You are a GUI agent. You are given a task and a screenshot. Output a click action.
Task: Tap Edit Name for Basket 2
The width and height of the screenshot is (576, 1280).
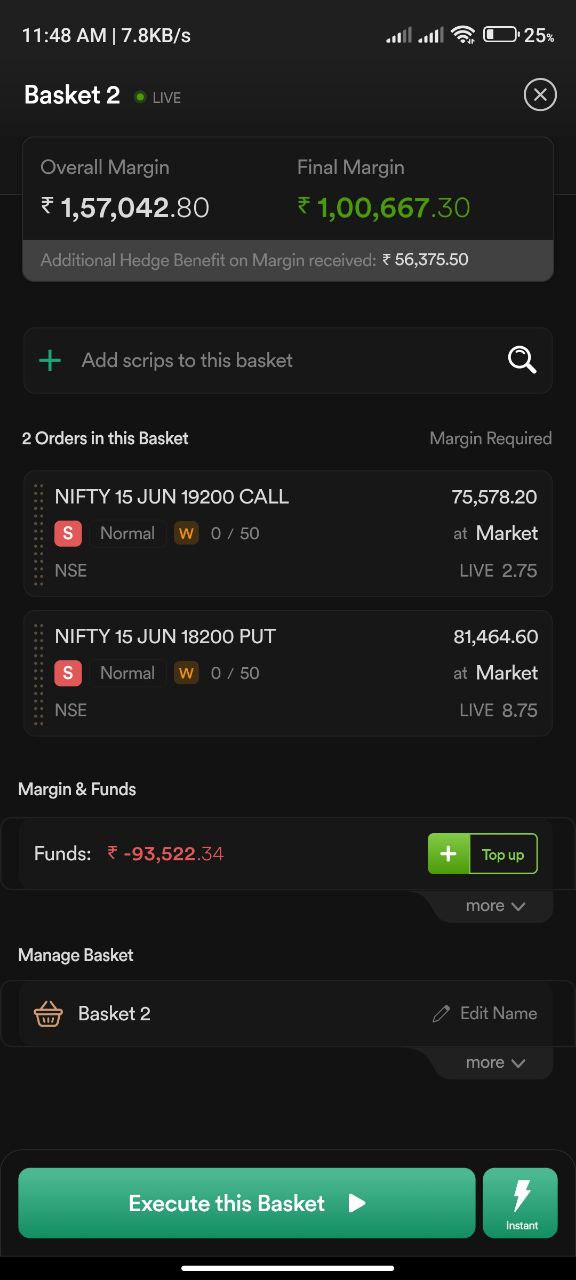coord(485,1014)
